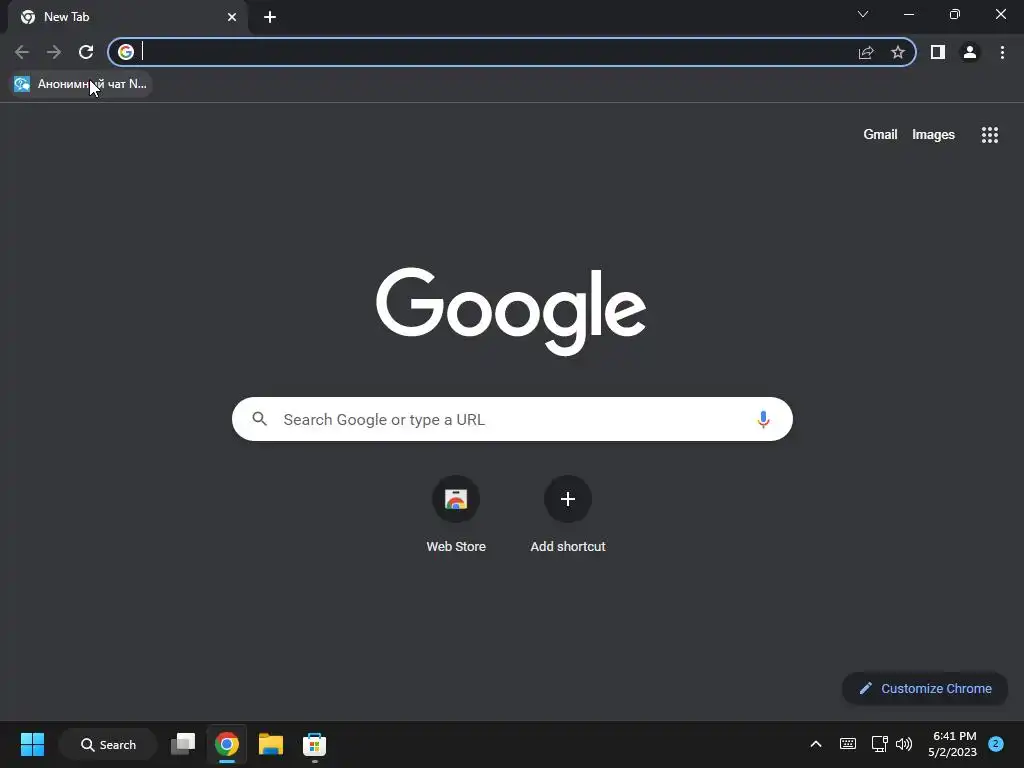The width and height of the screenshot is (1024, 768).
Task: Open the Google apps grid
Action: [990, 135]
